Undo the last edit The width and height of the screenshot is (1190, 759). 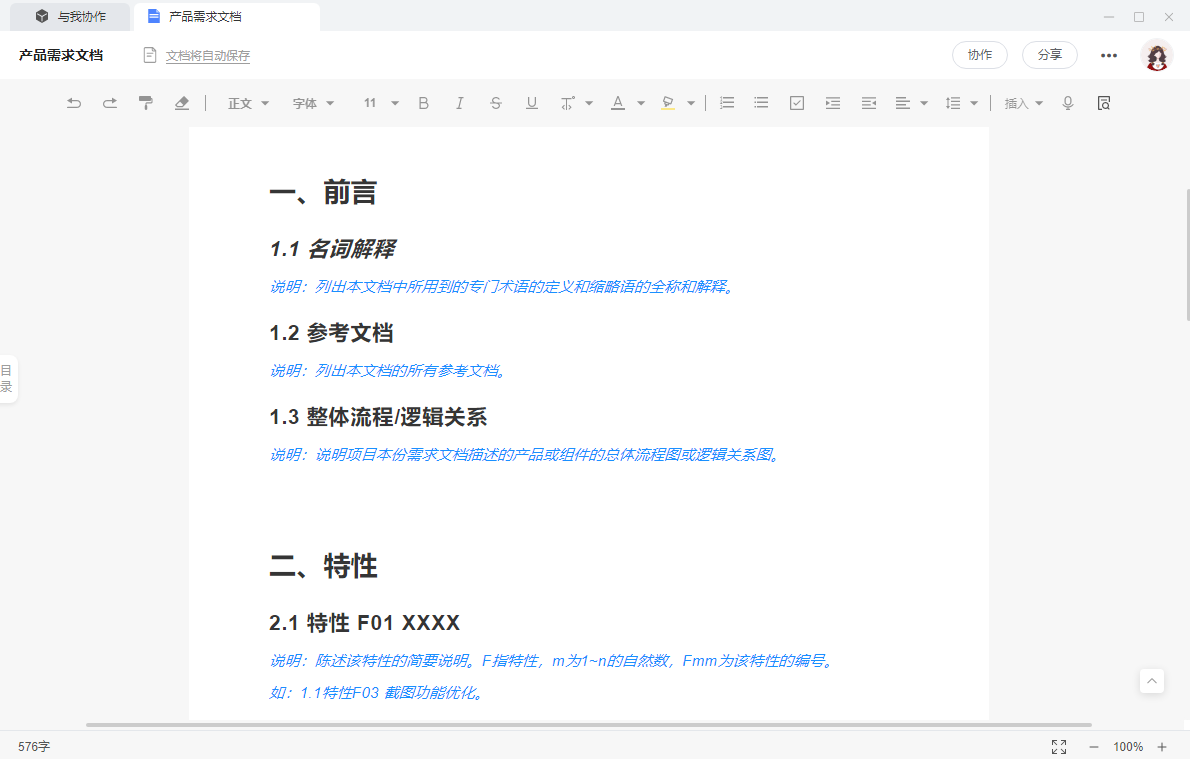74,103
